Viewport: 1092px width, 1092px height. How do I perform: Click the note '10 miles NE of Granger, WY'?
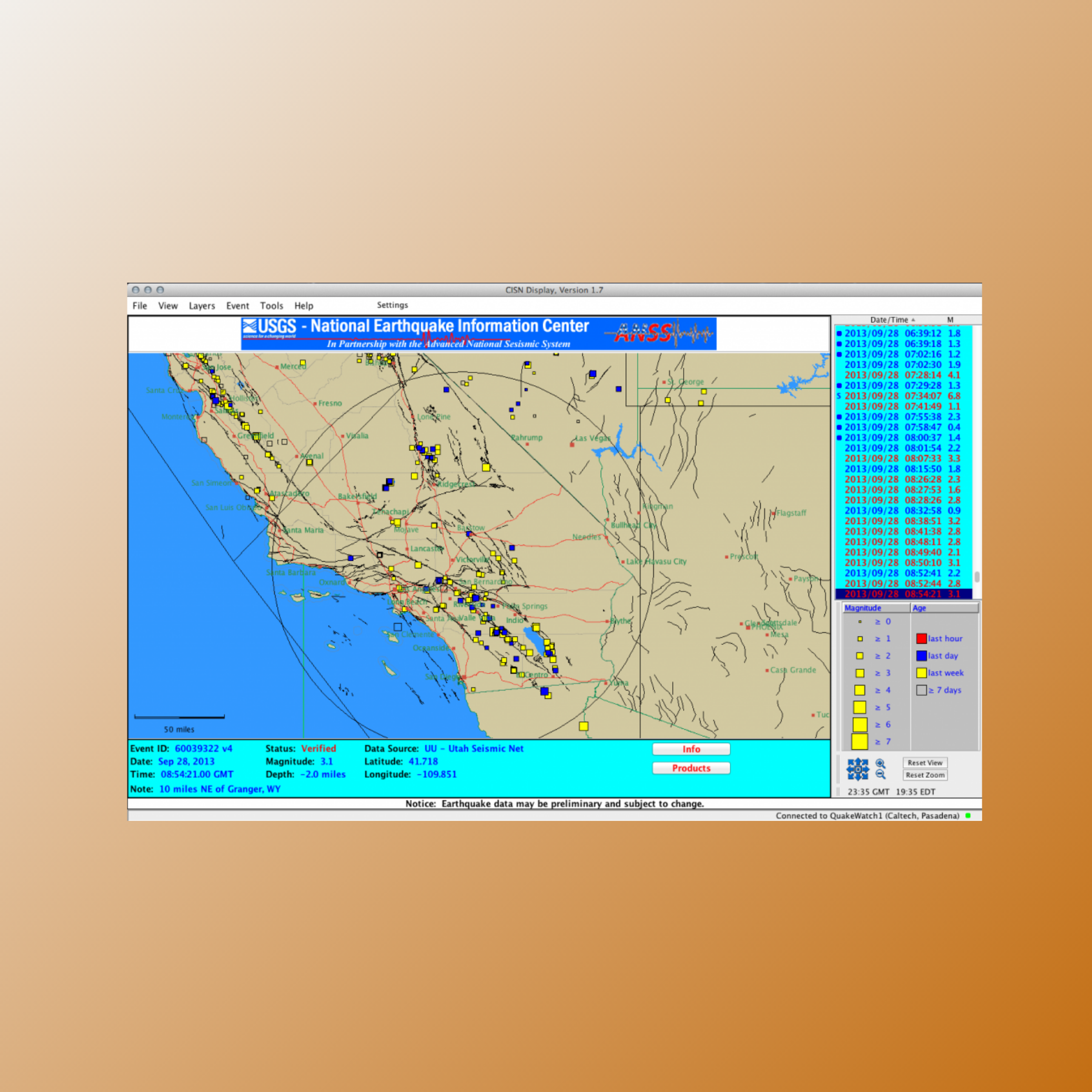coord(220,789)
